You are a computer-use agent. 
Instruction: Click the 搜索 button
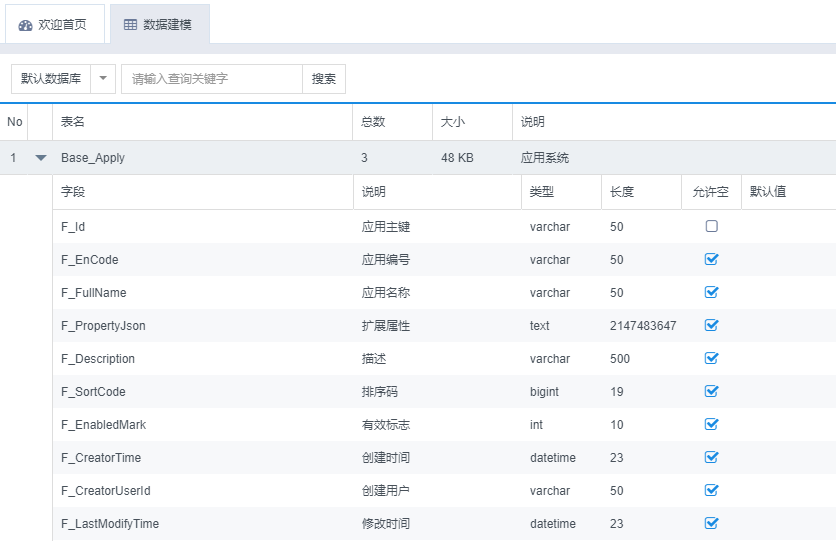coord(324,79)
